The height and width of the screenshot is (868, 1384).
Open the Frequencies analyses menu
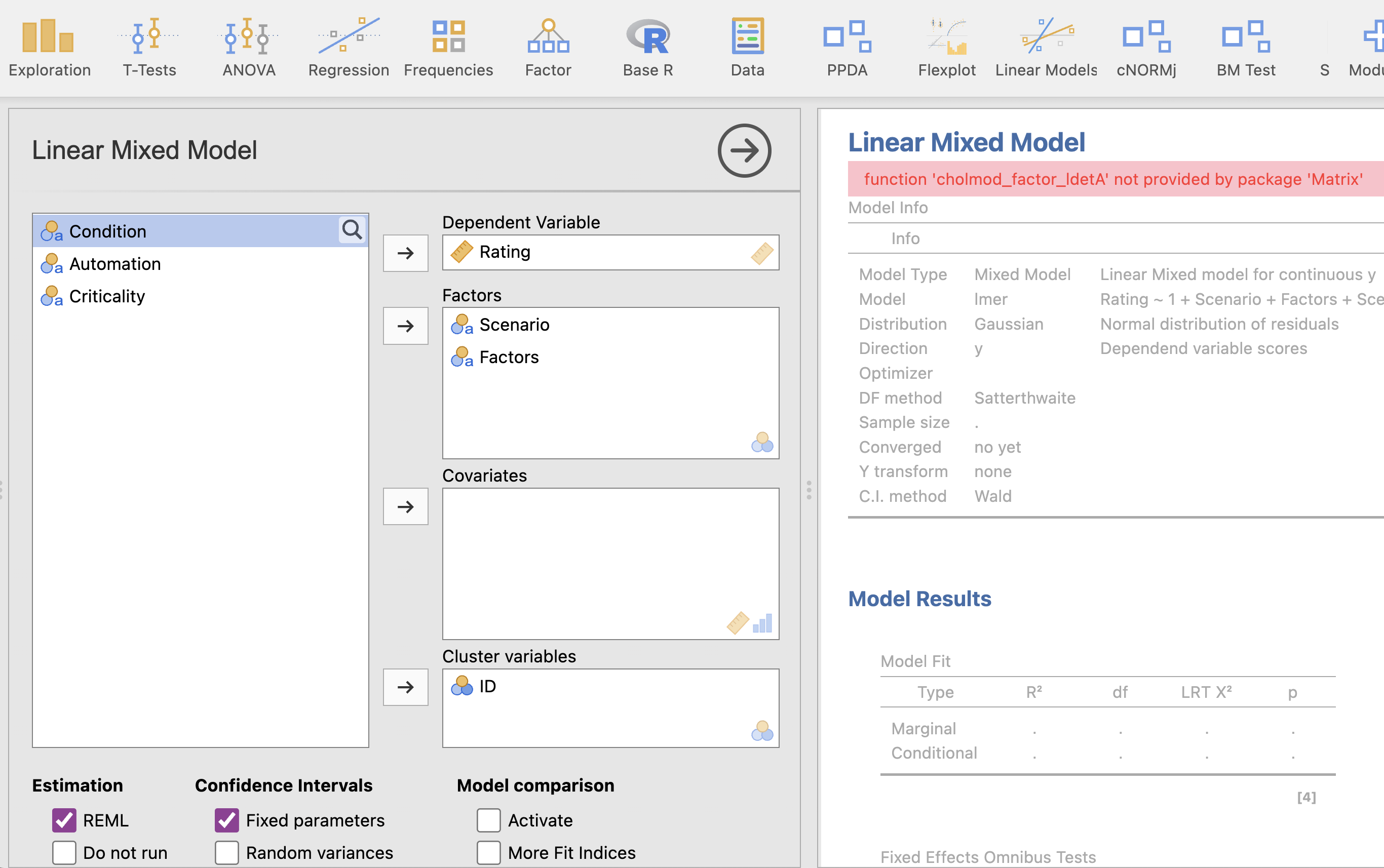448,48
